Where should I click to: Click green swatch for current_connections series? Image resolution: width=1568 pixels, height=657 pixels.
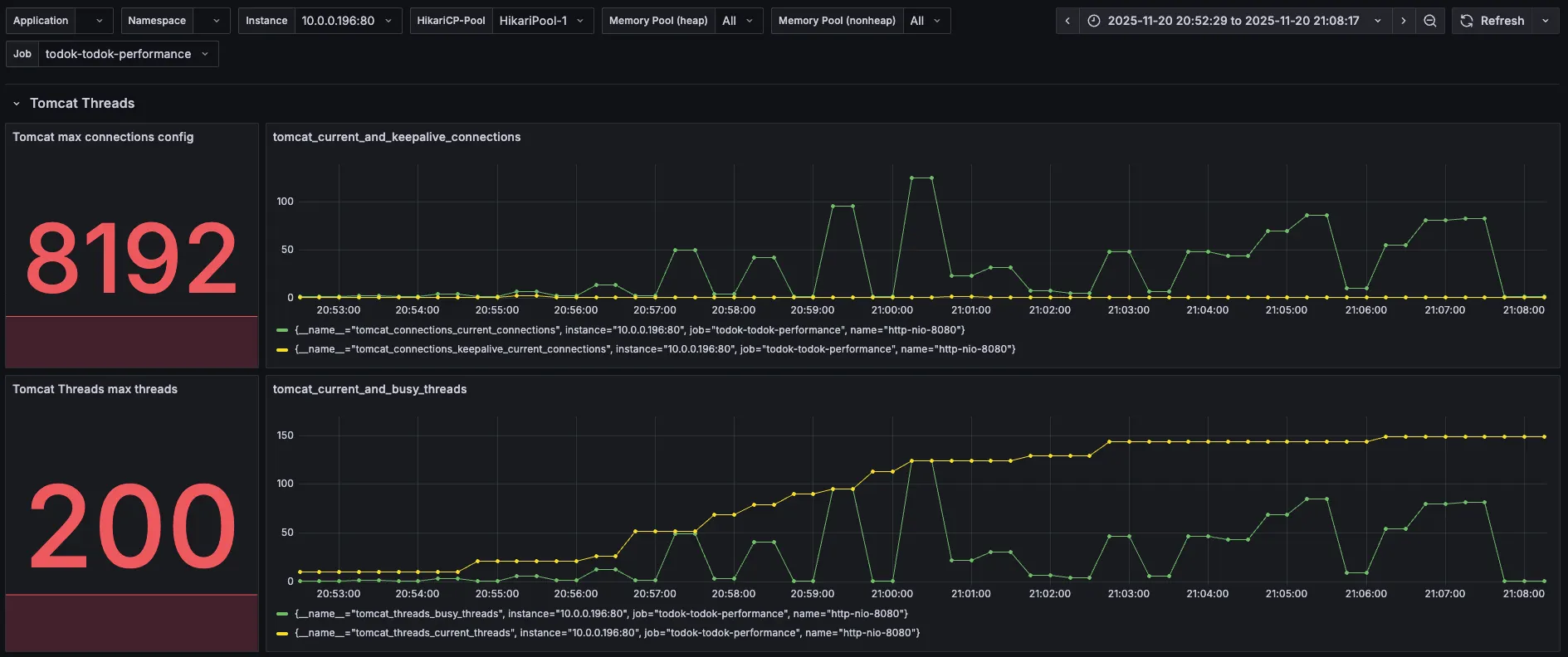282,330
